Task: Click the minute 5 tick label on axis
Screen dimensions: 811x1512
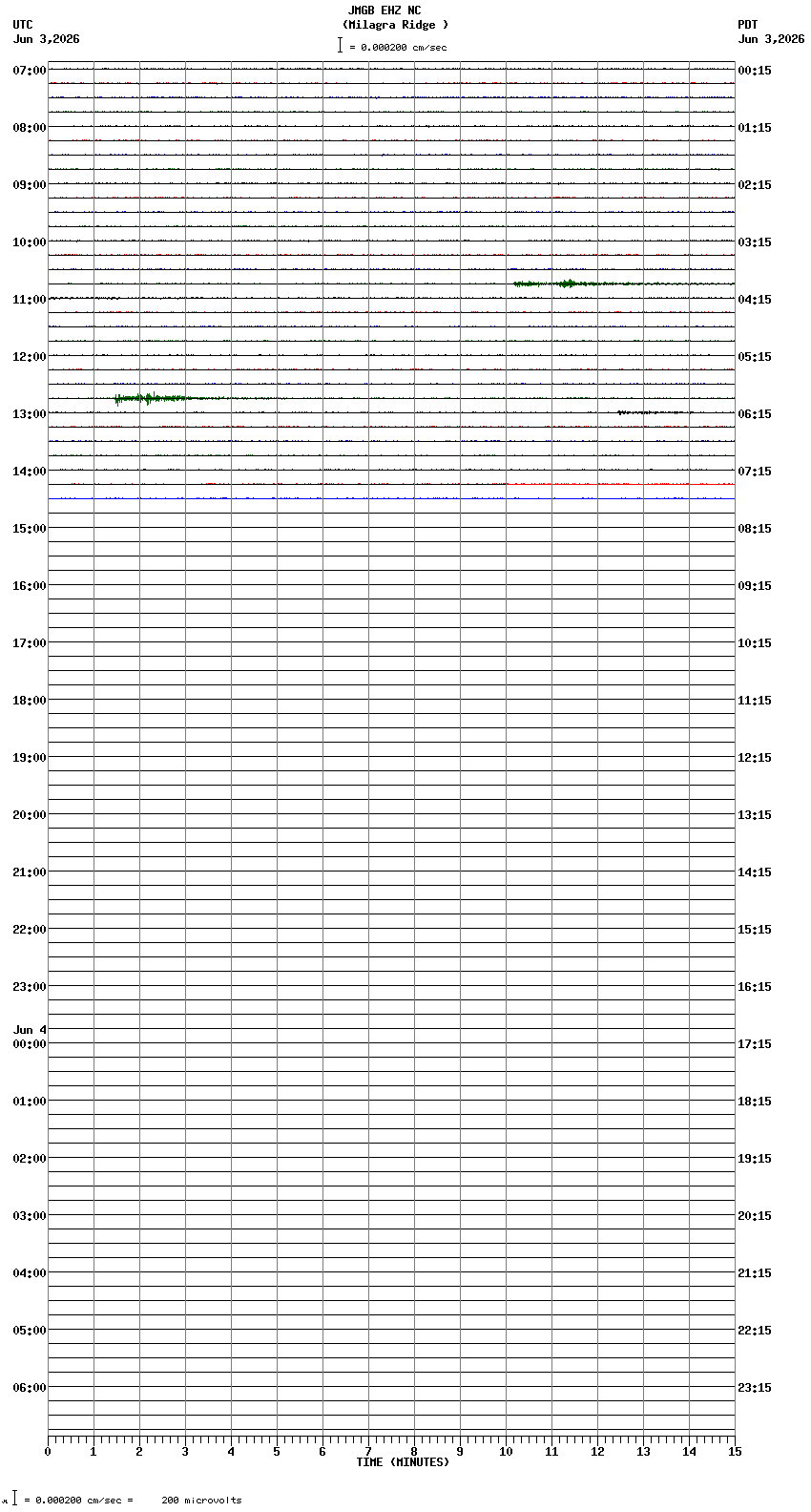Action: 277,1452
